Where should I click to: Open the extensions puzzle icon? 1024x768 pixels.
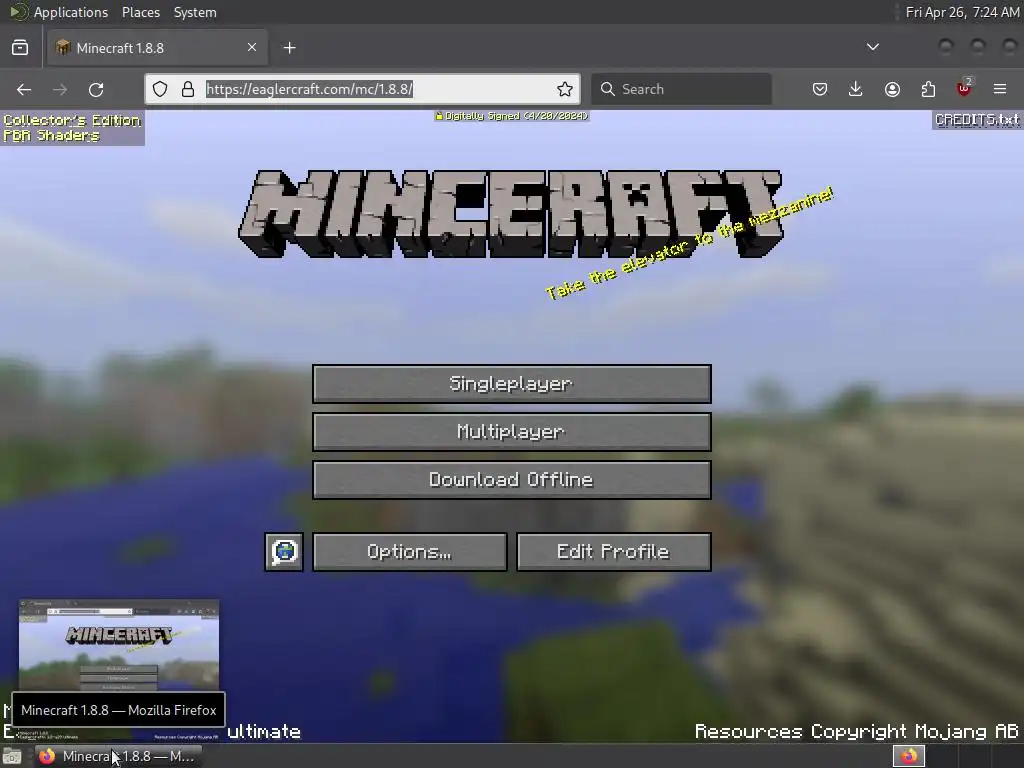[x=928, y=89]
